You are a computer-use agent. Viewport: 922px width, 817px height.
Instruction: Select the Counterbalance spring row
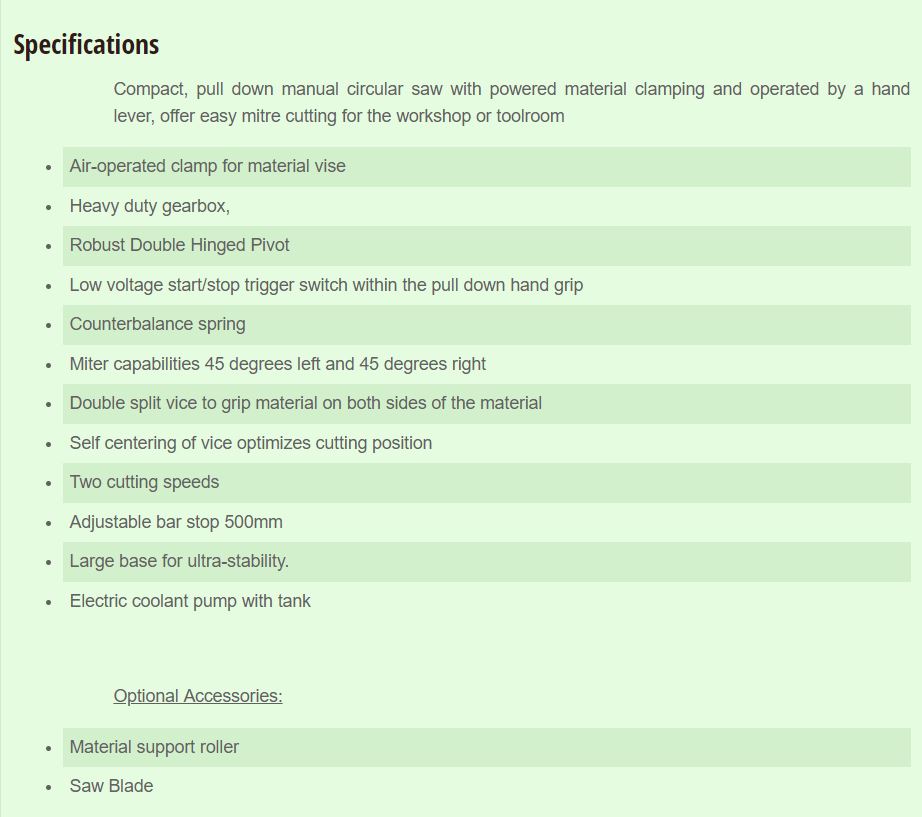[486, 325]
